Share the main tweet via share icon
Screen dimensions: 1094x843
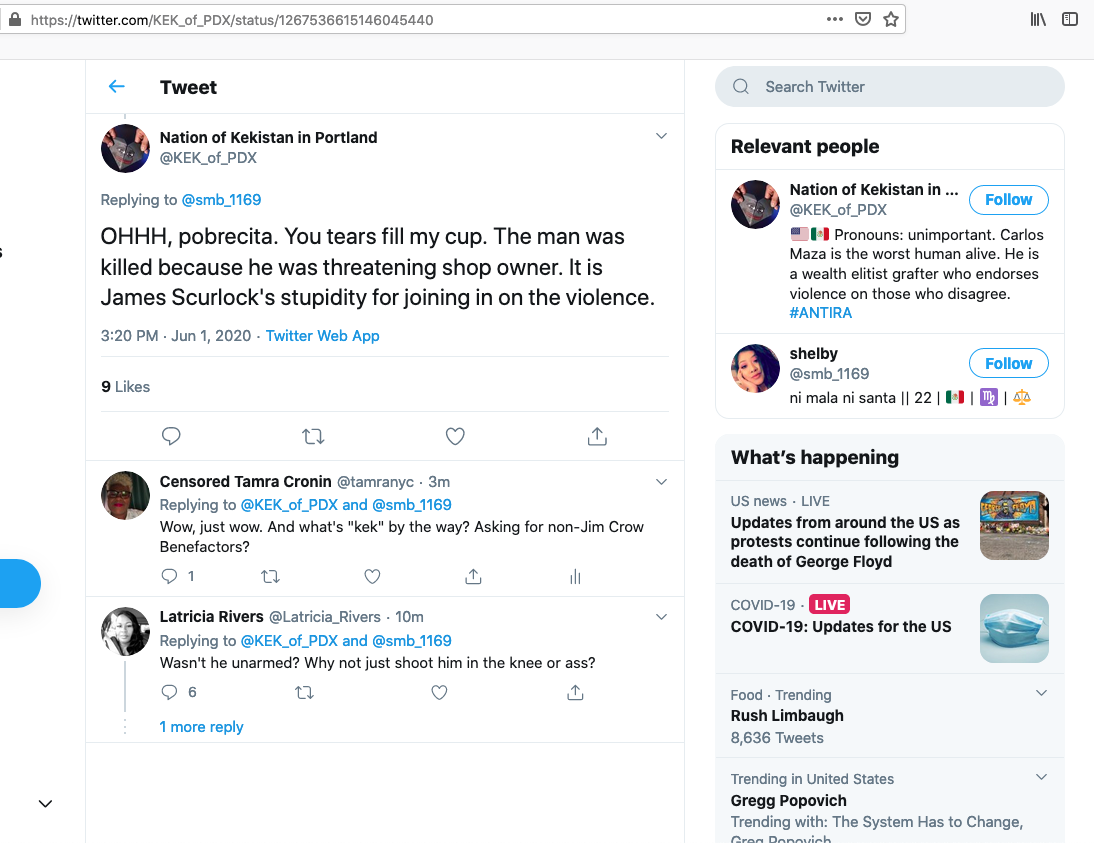(597, 436)
